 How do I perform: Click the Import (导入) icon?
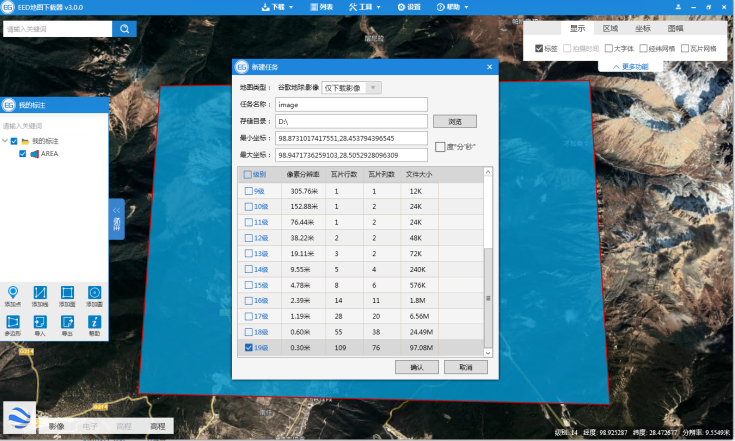coord(40,323)
